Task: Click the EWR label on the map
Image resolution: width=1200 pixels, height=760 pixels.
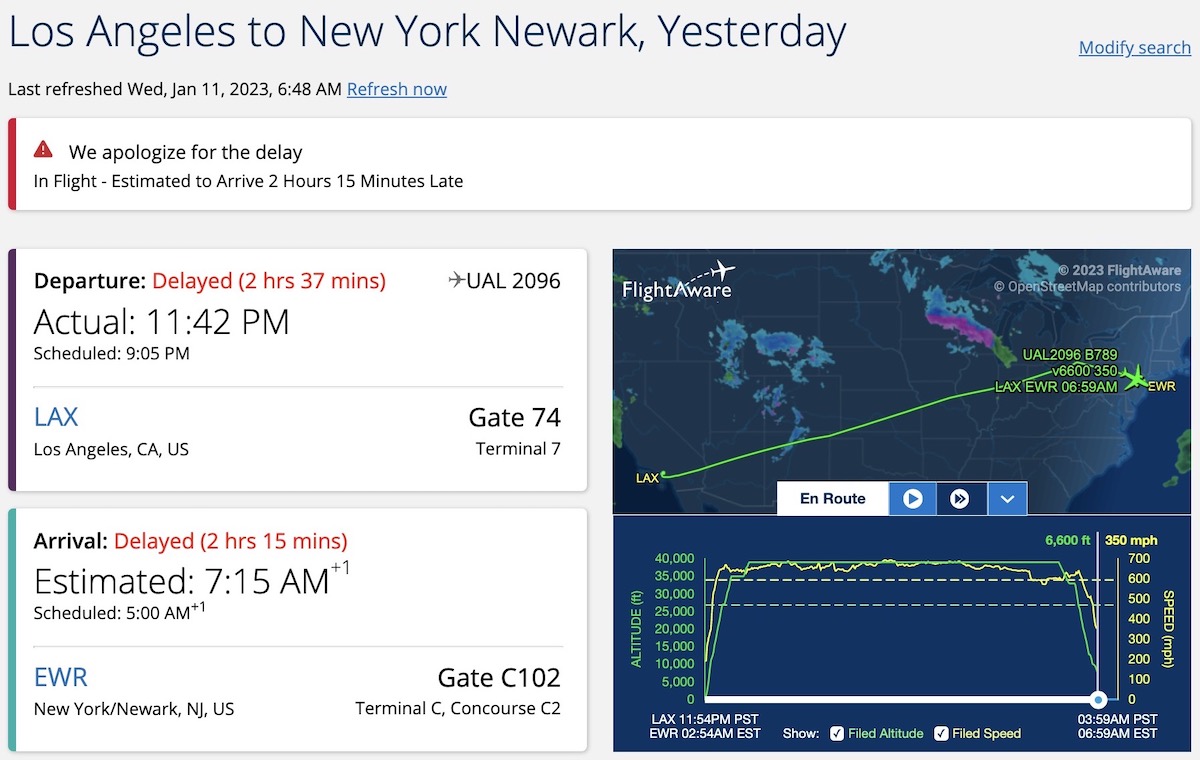Action: tap(1163, 386)
